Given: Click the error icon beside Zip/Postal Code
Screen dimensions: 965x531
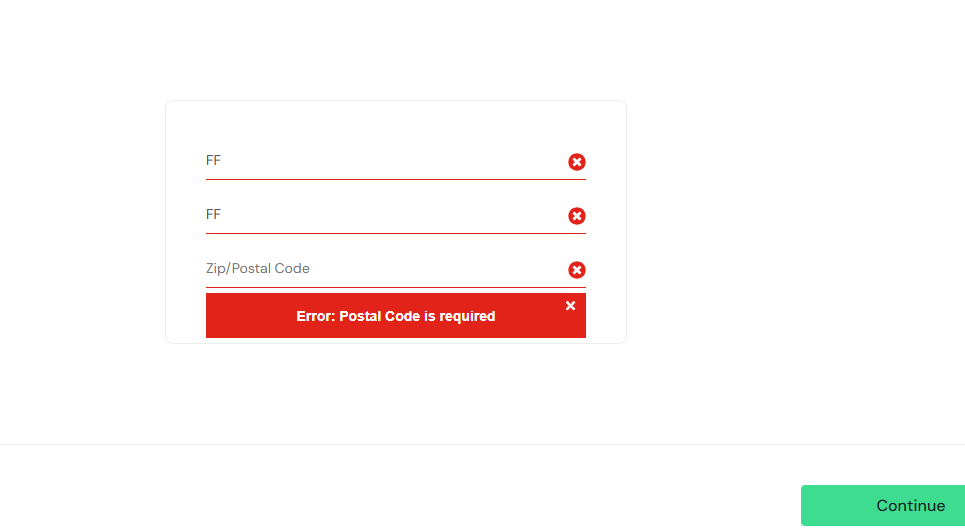Looking at the screenshot, I should click(x=577, y=270).
